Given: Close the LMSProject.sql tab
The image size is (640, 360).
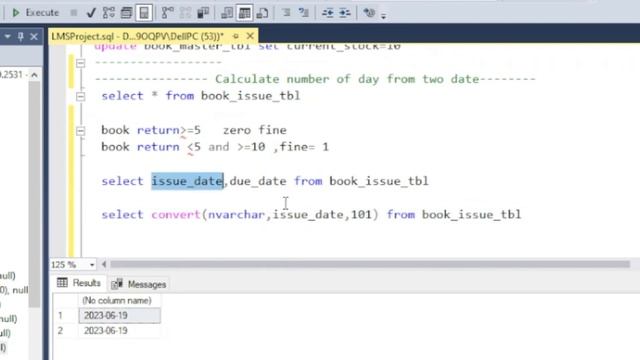Looking at the screenshot, I should coord(250,36).
